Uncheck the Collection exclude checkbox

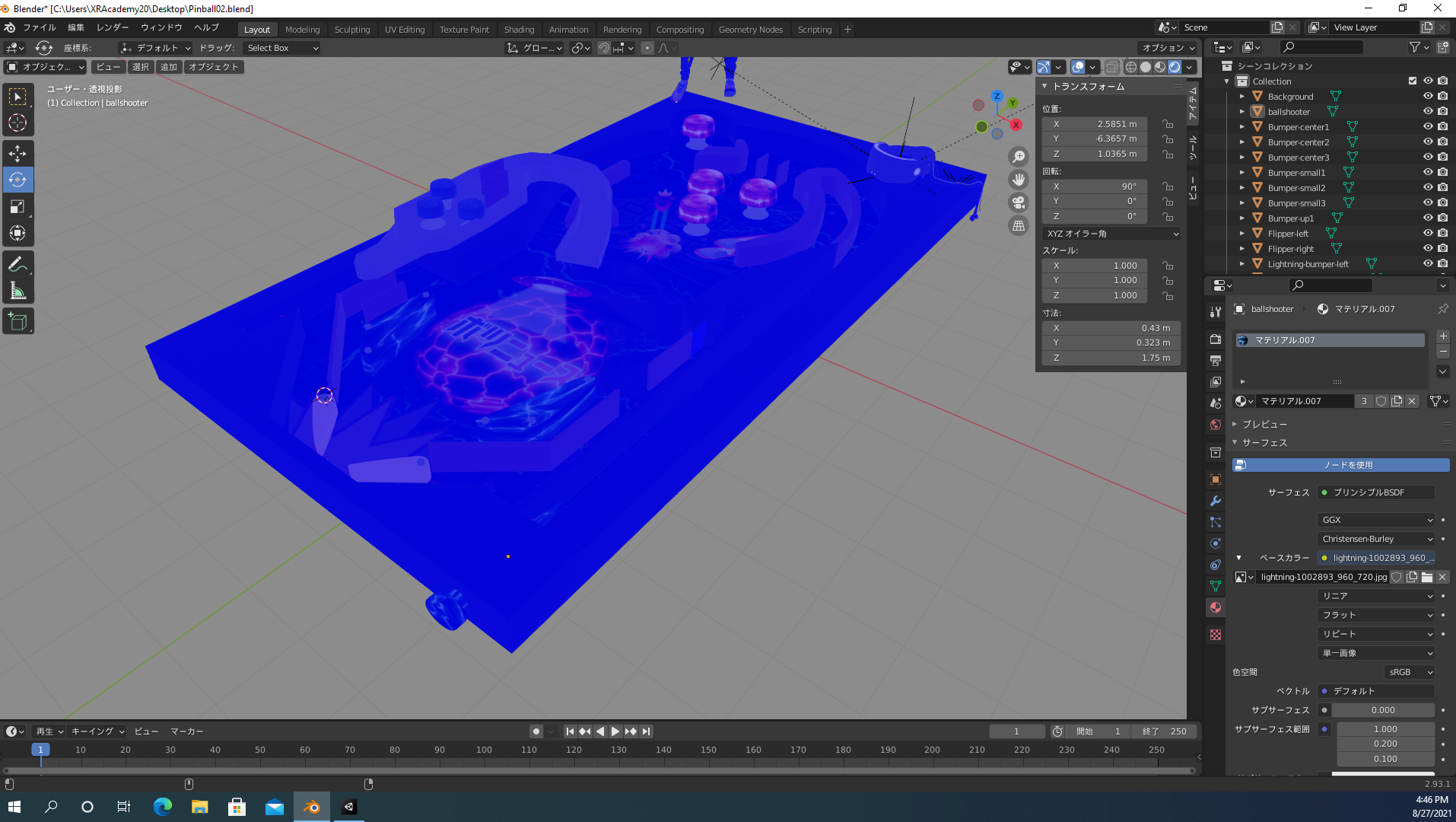pyautogui.click(x=1413, y=81)
